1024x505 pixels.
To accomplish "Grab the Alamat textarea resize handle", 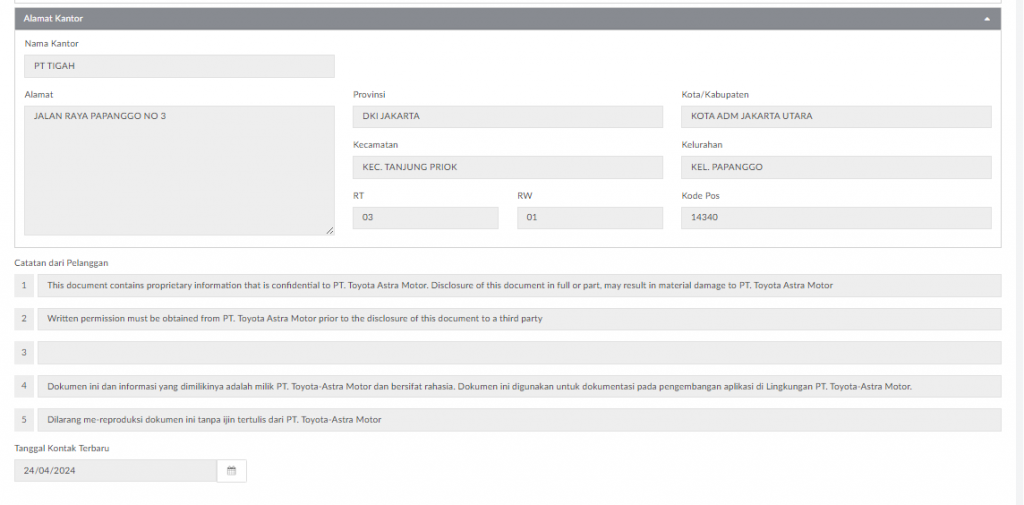I will pos(330,231).
